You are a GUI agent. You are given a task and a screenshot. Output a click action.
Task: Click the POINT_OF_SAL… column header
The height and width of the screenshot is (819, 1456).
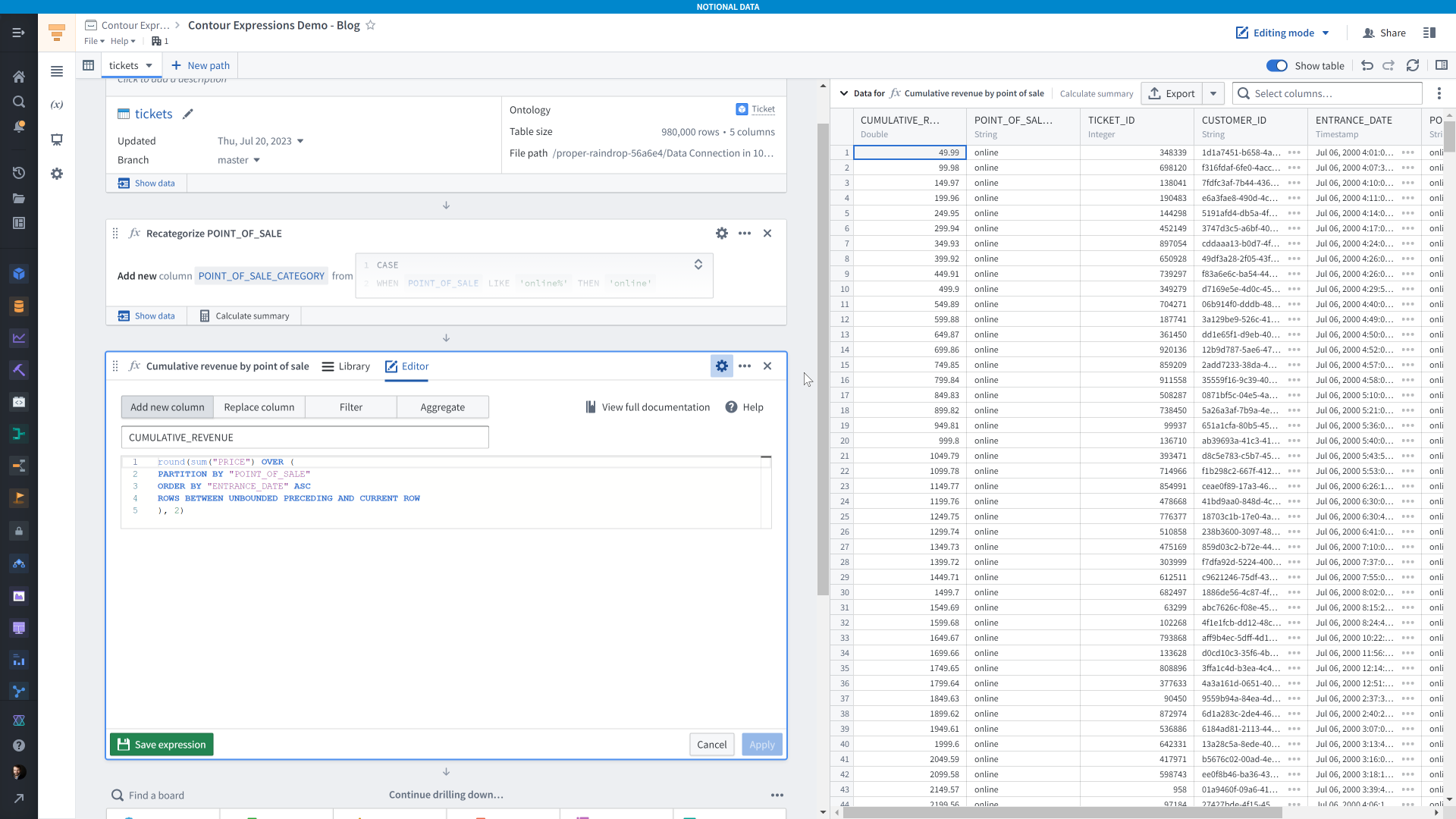click(x=1023, y=127)
